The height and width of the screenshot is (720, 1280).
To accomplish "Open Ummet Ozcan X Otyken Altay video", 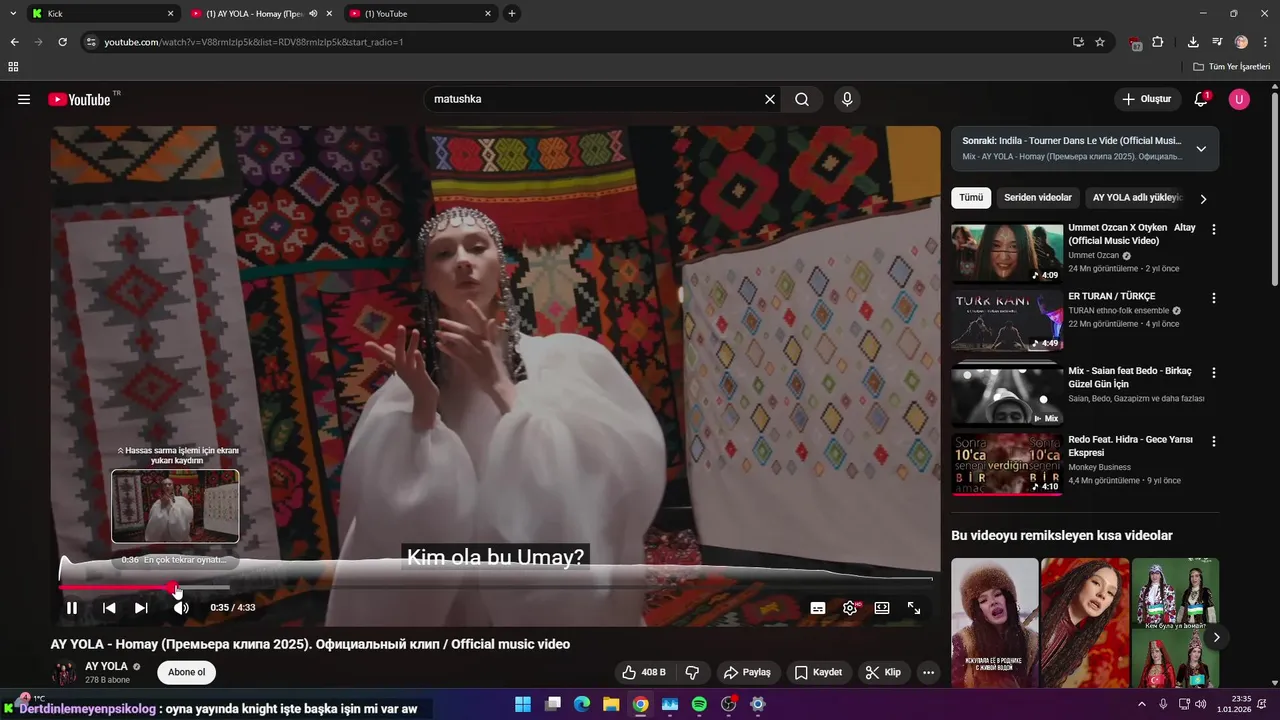I will [x=1131, y=234].
